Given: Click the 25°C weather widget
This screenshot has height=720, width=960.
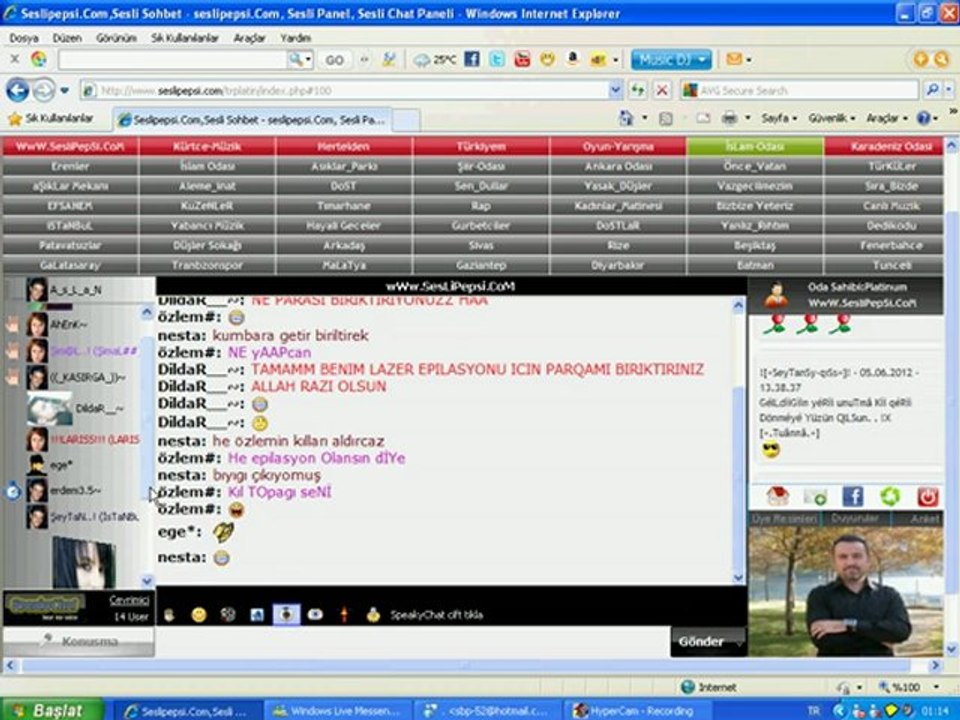Looking at the screenshot, I should tap(435, 60).
